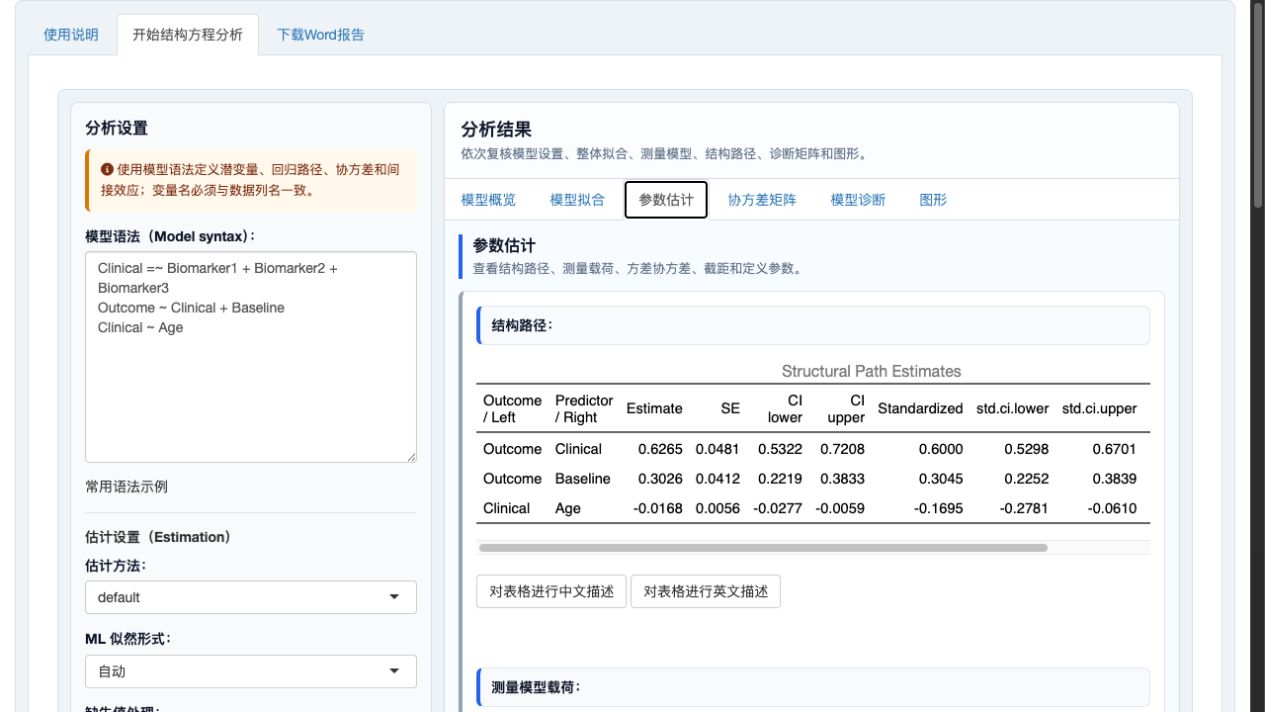Click the Estimate value 0.6265
The width and height of the screenshot is (1265, 712).
(x=660, y=449)
